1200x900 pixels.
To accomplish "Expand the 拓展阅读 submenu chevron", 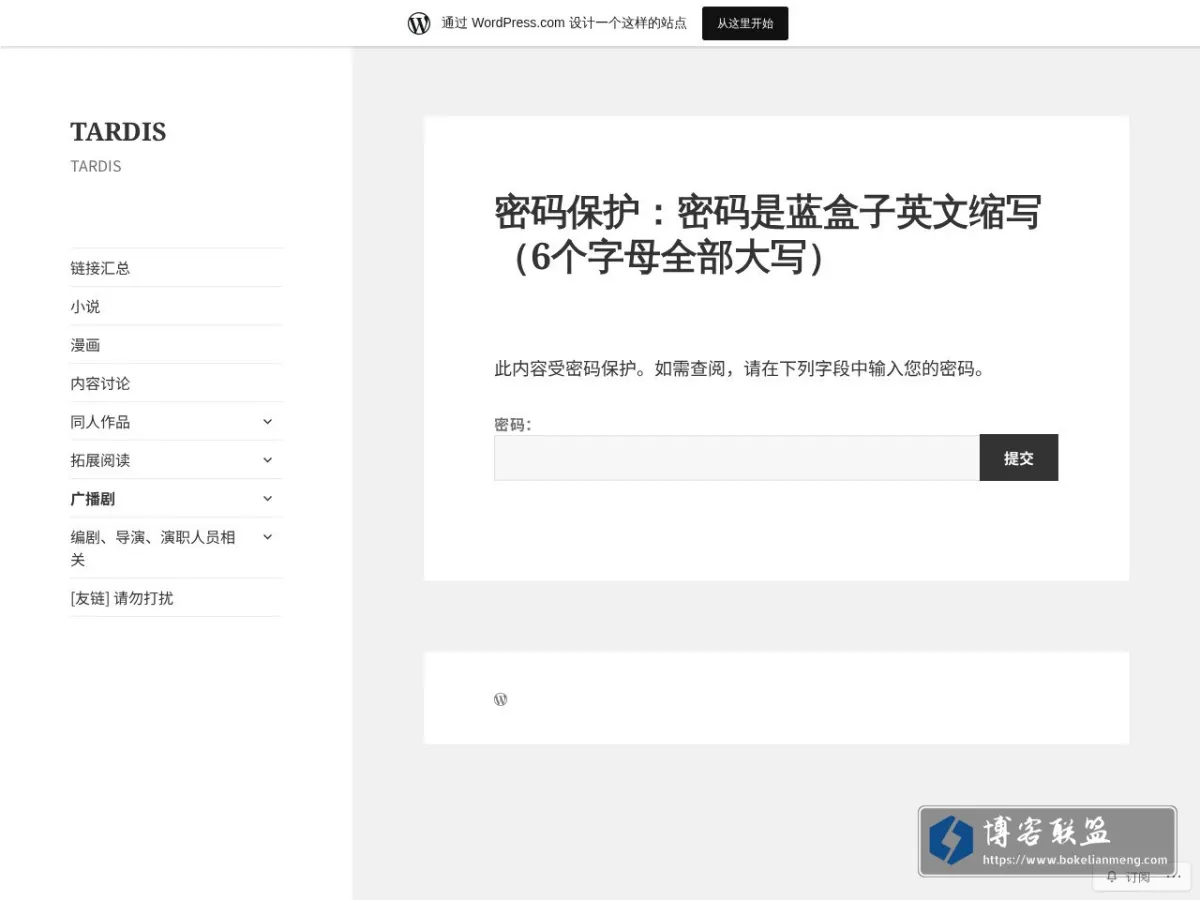I will [267, 460].
